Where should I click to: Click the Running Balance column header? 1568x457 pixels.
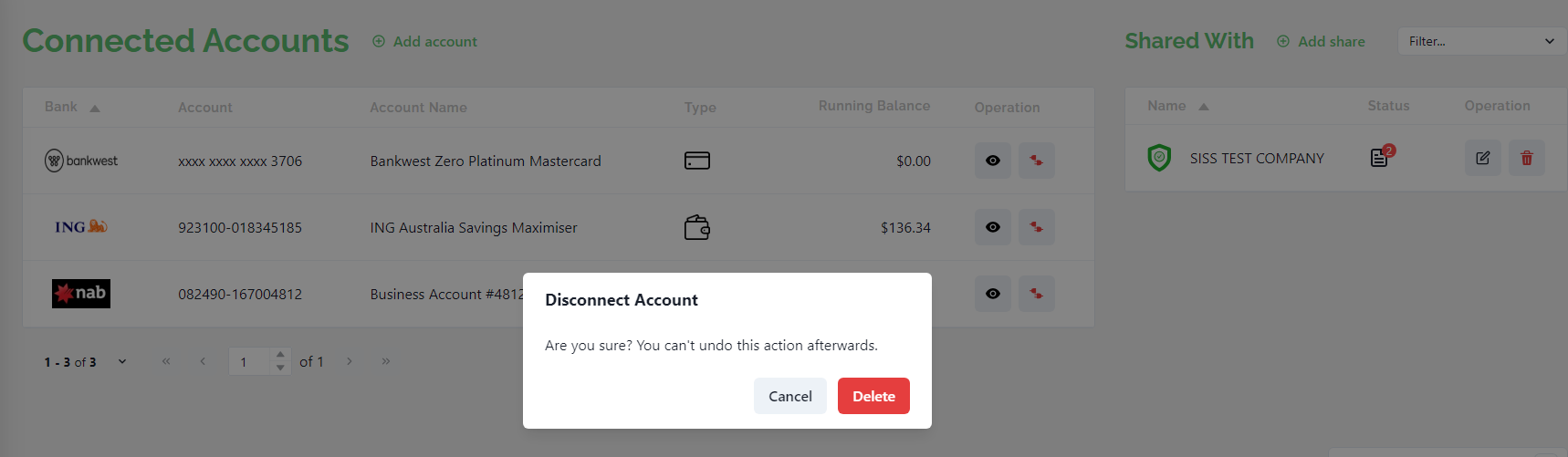click(873, 106)
